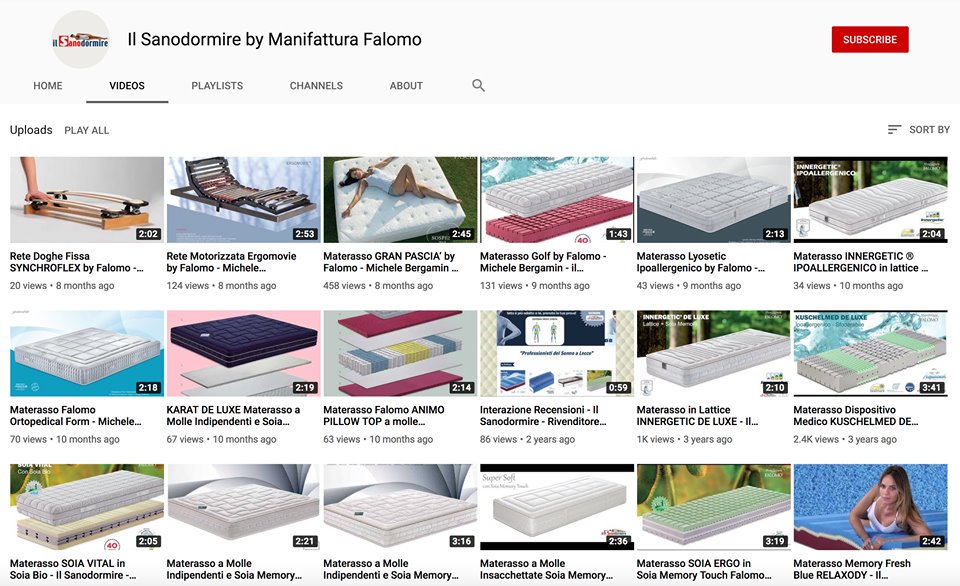Click '86 views • 2 years ago' text
Image resolution: width=960 pixels, height=586 pixels.
point(527,440)
